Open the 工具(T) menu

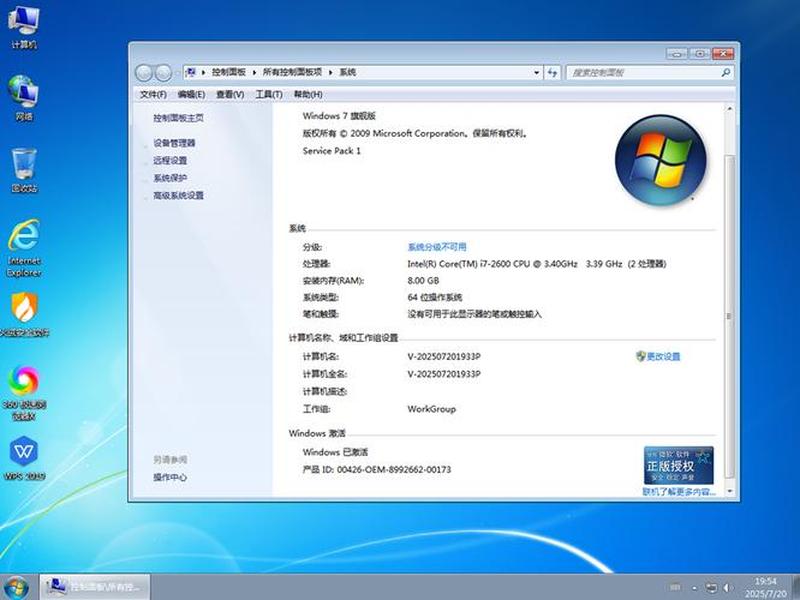click(x=269, y=94)
